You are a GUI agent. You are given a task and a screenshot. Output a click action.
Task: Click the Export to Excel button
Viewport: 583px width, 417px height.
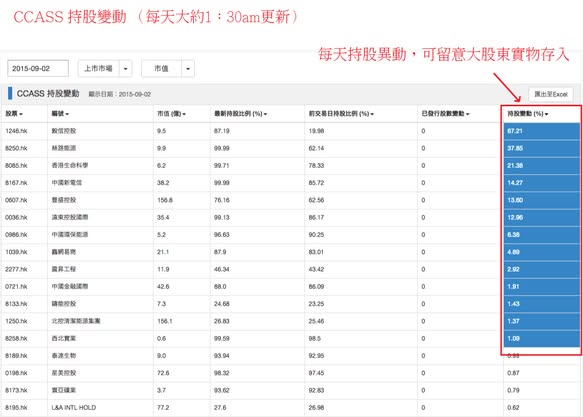[x=551, y=94]
